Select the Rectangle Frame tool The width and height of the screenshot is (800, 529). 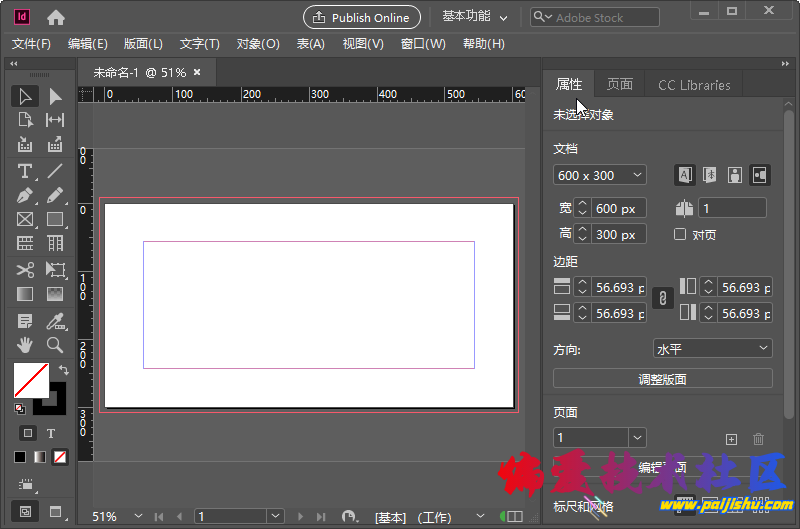tap(25, 220)
